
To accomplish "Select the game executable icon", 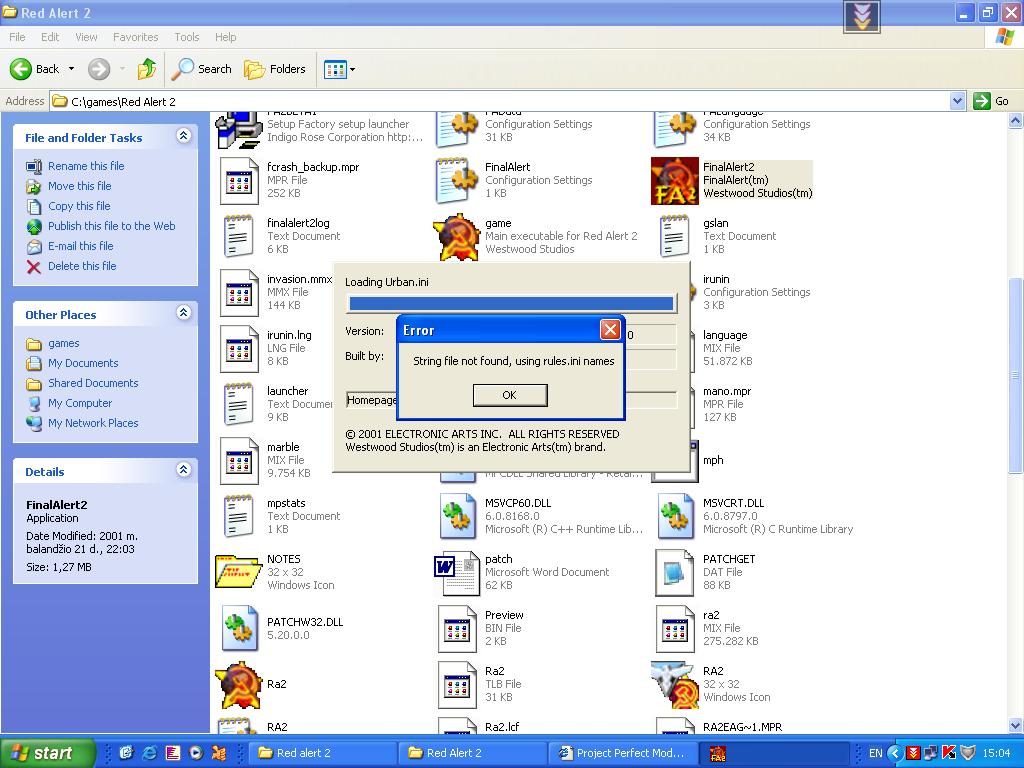I will point(456,236).
